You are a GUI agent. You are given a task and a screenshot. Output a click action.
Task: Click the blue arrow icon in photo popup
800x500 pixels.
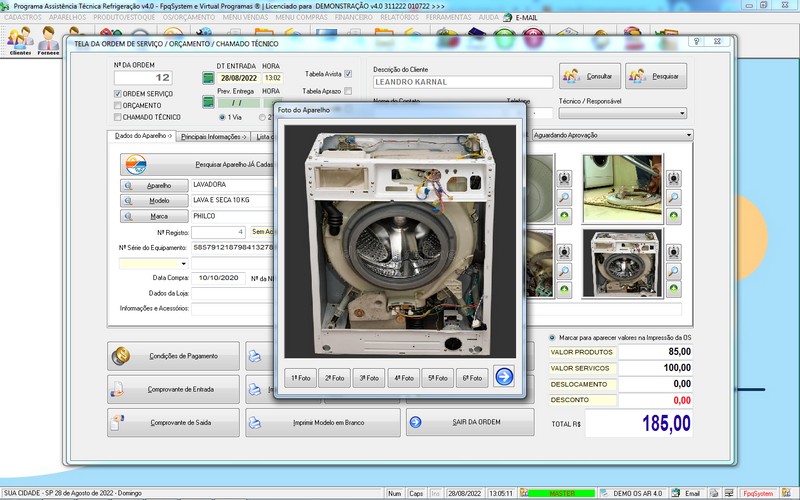503,377
